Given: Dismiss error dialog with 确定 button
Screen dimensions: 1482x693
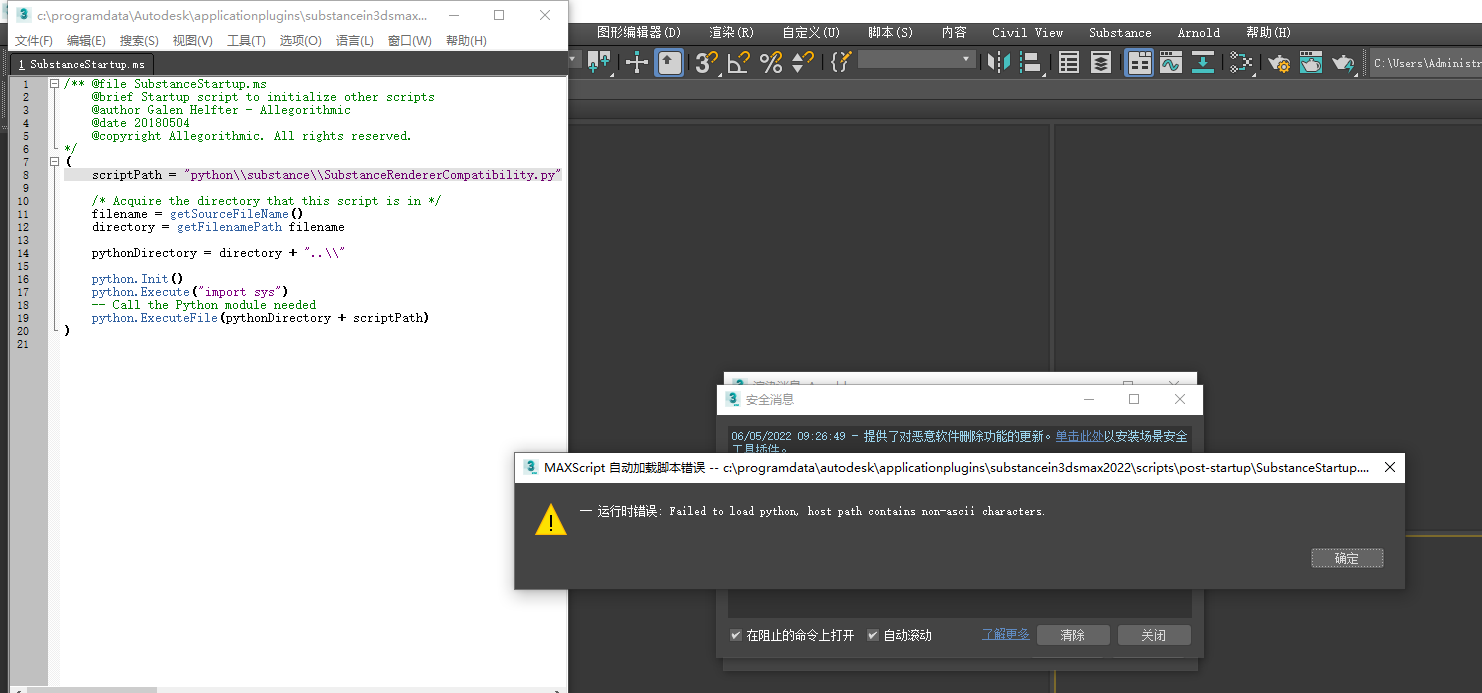Looking at the screenshot, I should pos(1347,558).
